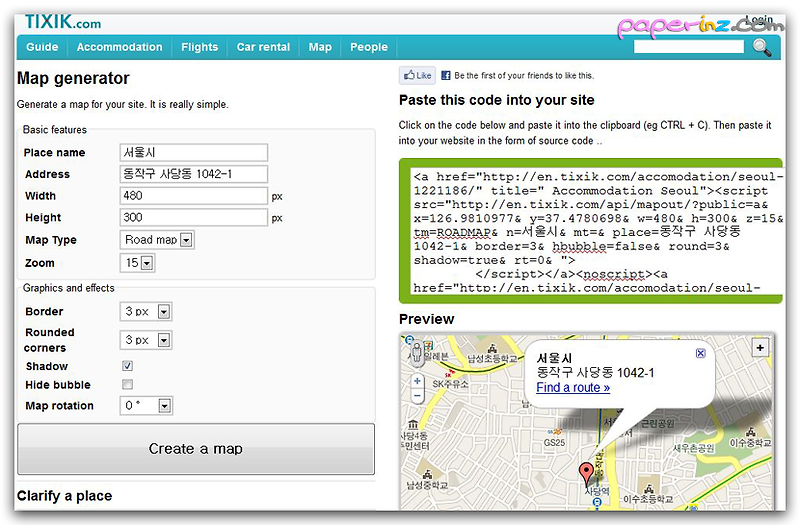Open the Rounded corners dropdown
800x525 pixels.
coord(146,340)
